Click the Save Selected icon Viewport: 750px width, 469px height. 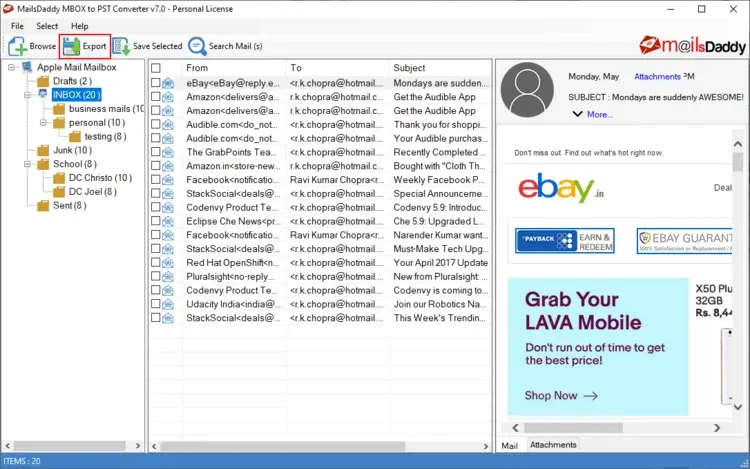[x=121, y=46]
